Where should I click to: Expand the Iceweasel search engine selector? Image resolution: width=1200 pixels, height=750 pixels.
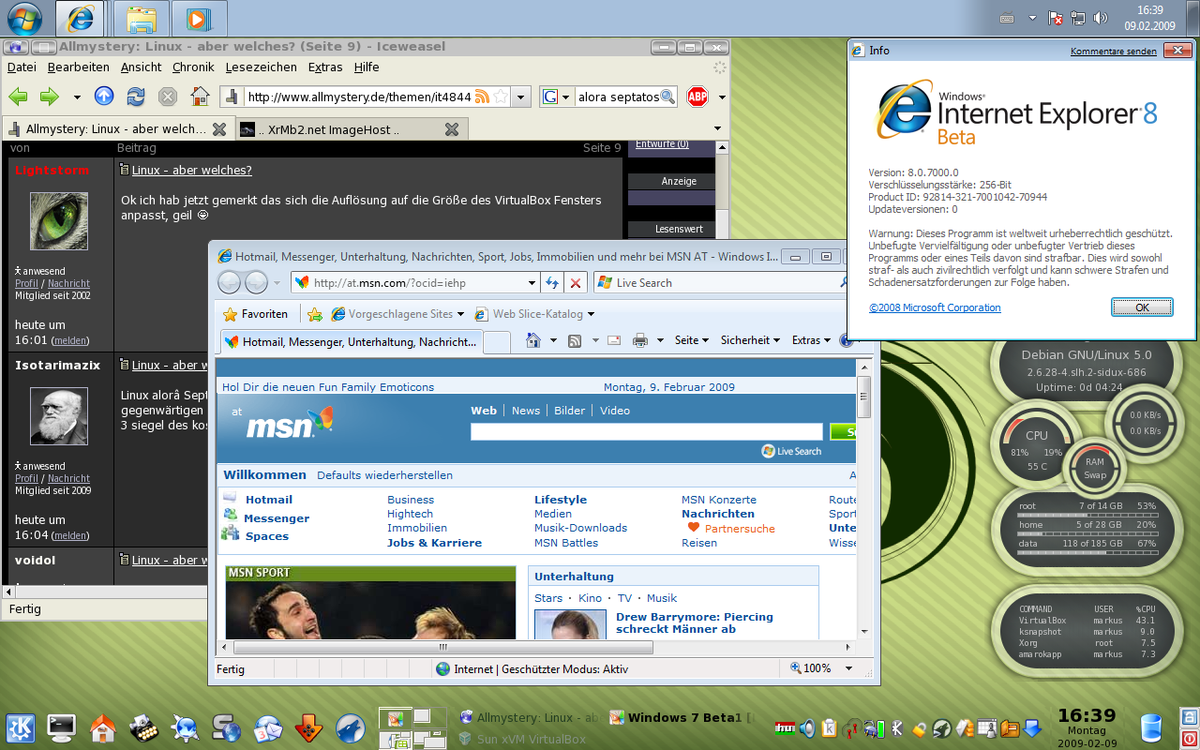tap(565, 97)
